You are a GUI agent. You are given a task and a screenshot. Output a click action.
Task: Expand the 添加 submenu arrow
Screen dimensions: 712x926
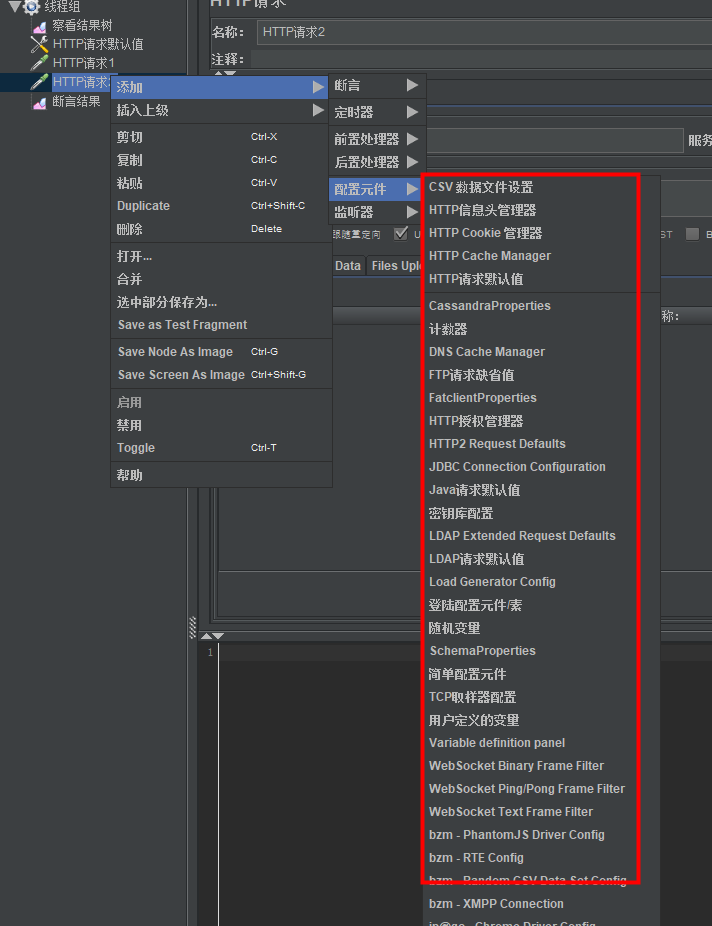318,87
